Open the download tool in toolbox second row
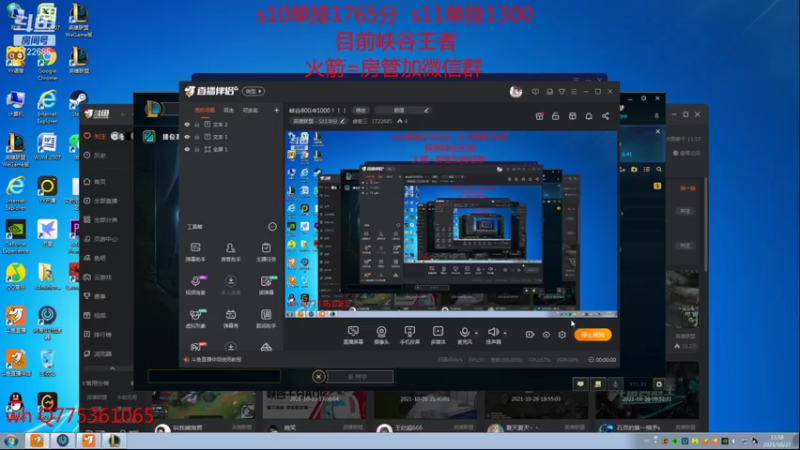 (231, 285)
